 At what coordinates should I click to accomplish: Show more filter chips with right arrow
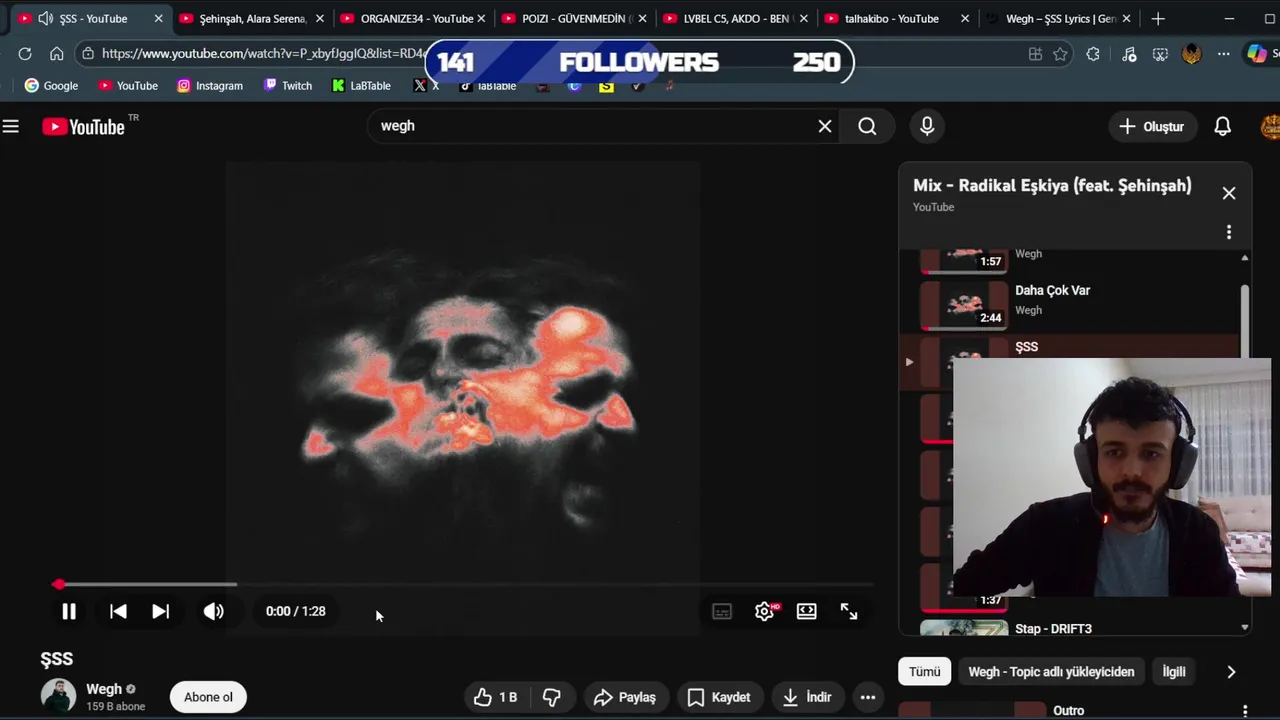point(1231,672)
